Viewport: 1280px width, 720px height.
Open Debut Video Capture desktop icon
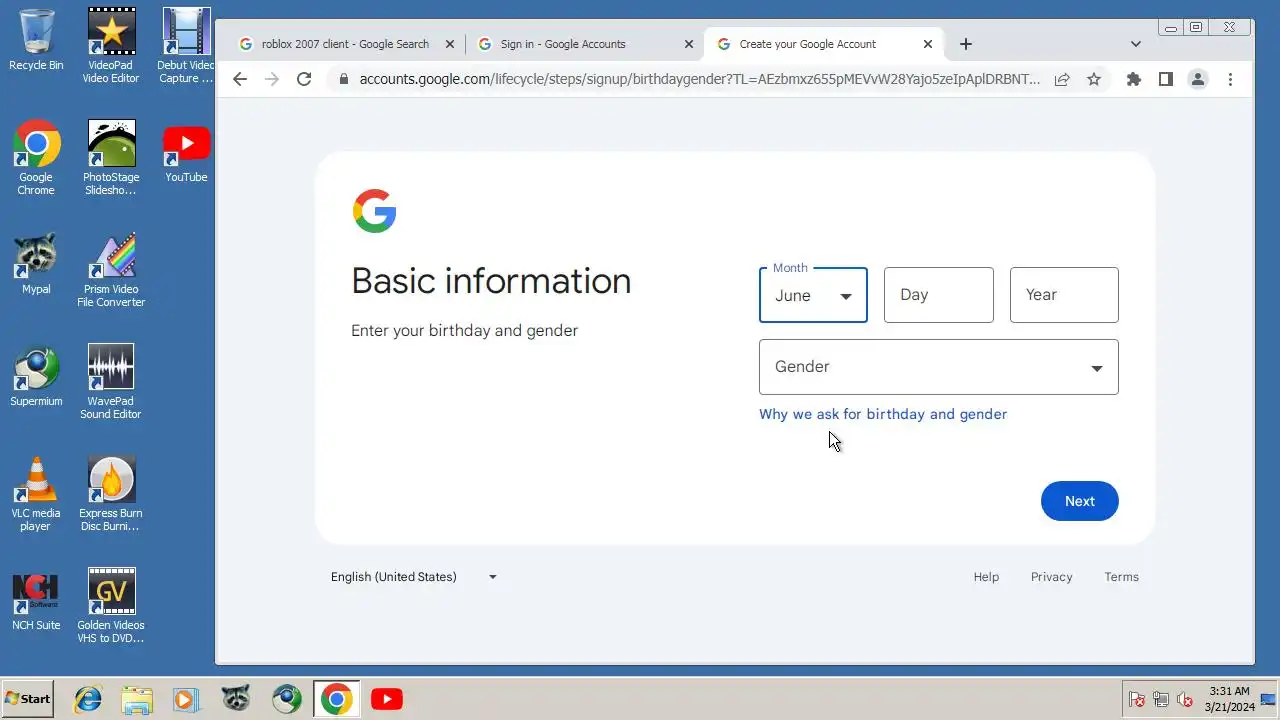(186, 46)
